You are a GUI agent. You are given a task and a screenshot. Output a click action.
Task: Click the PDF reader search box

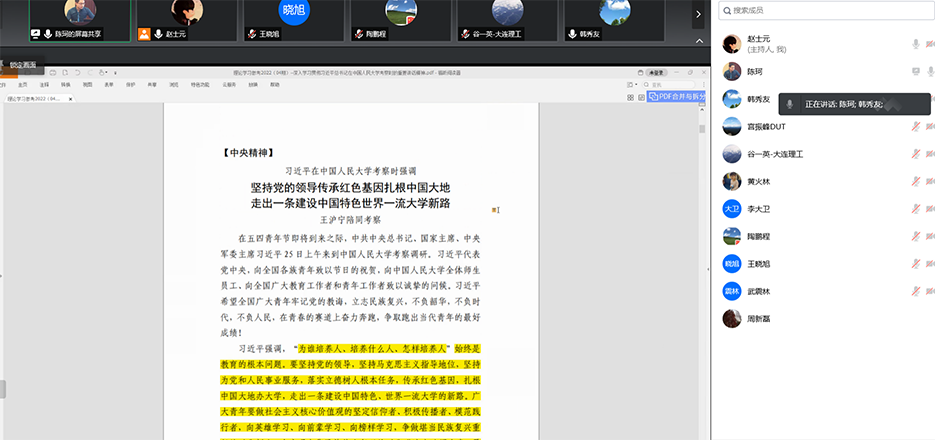pyautogui.click(x=668, y=84)
